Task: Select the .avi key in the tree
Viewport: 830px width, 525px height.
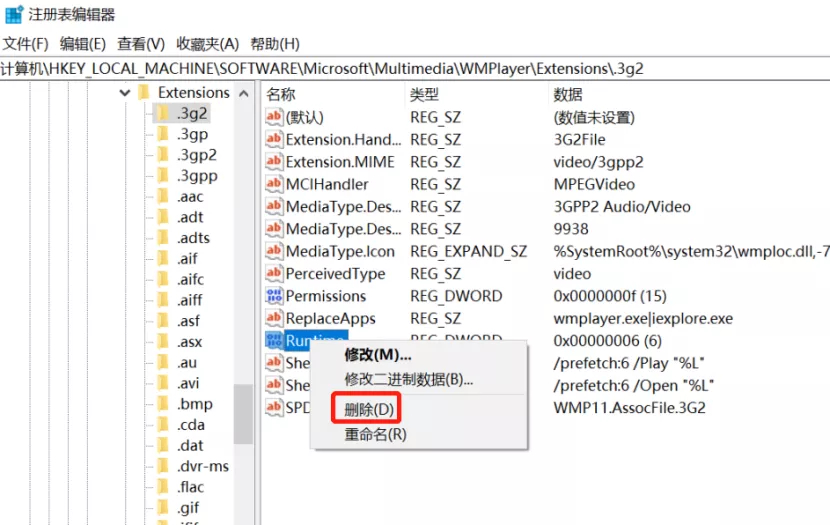Action: tap(188, 383)
